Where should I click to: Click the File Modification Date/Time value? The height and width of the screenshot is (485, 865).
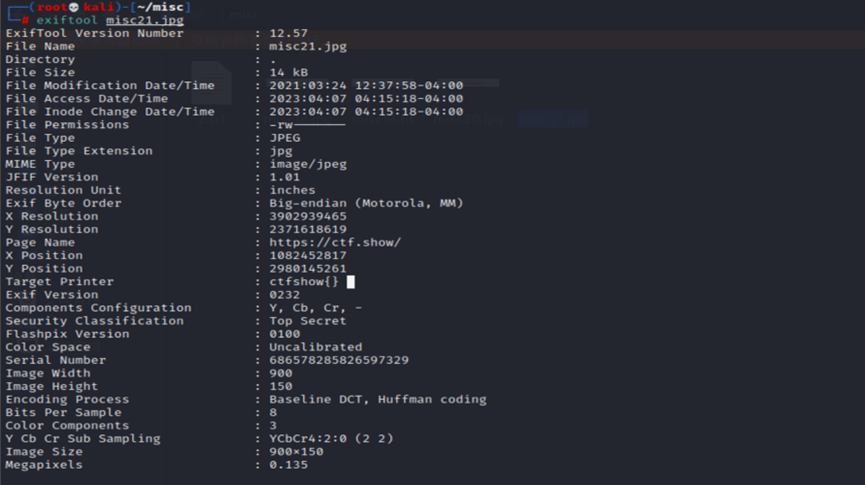[366, 85]
